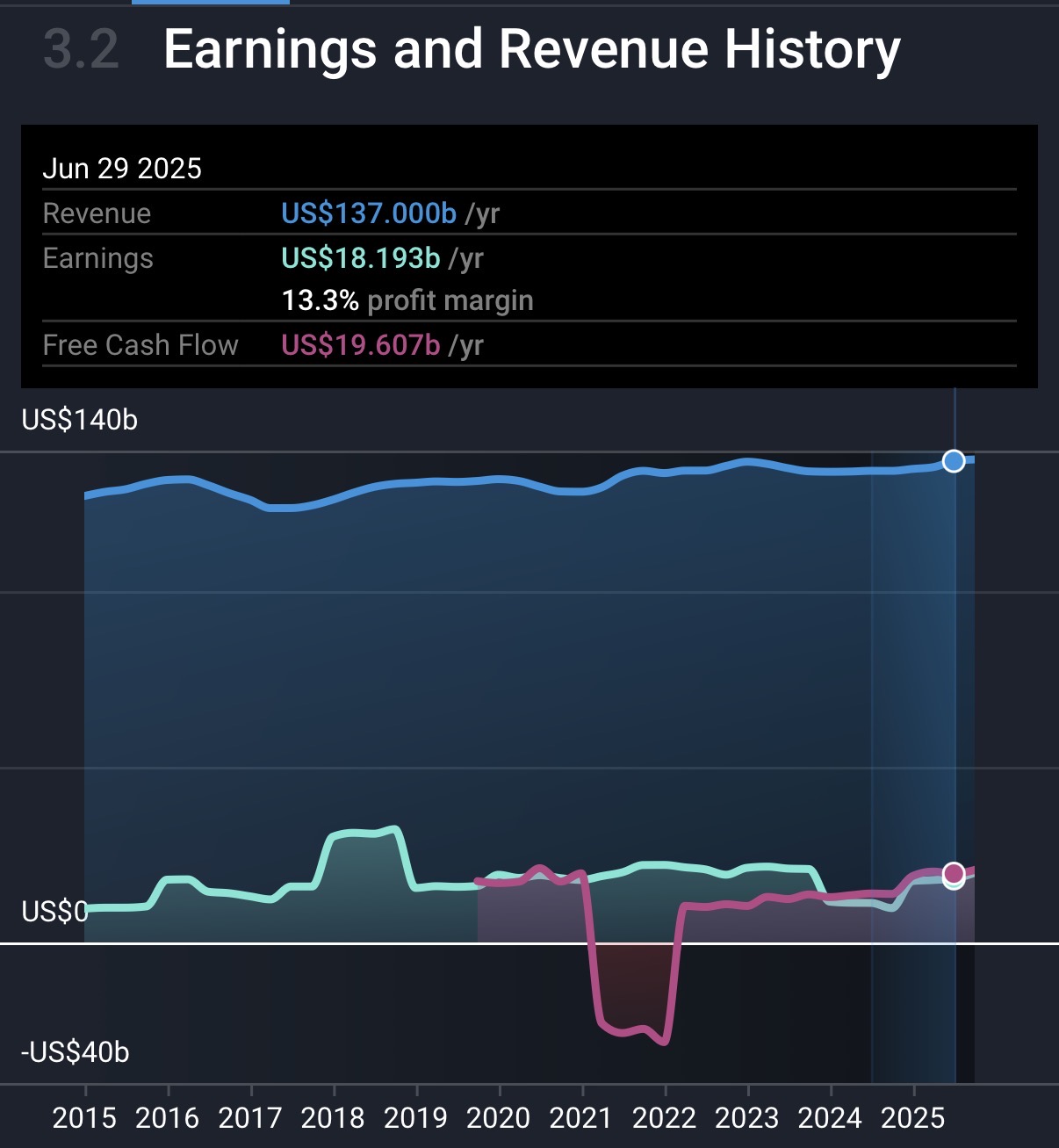Screen dimensions: 1059x1148
Task: Click the Revenue row label in tooltip
Action: [x=97, y=213]
